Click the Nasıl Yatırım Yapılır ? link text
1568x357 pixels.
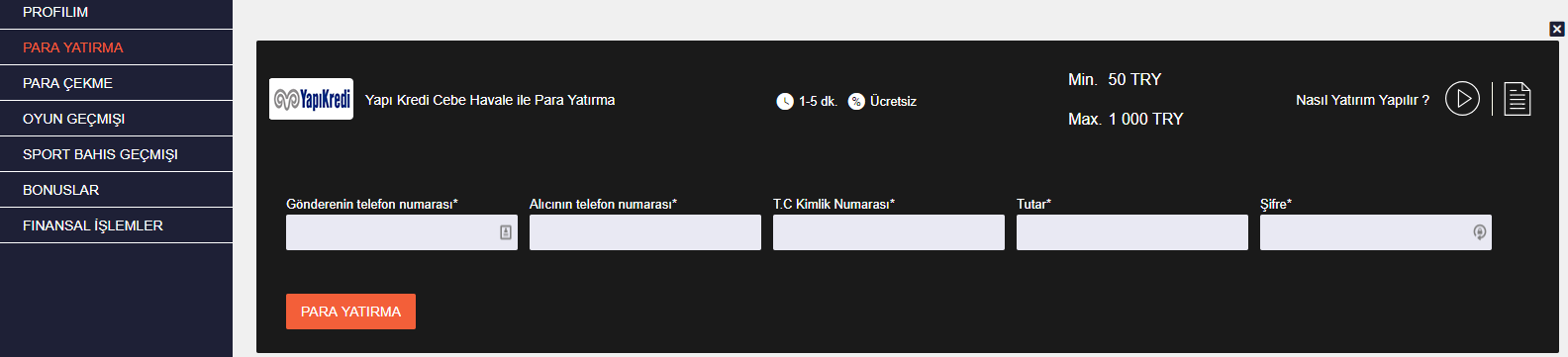tap(1362, 100)
